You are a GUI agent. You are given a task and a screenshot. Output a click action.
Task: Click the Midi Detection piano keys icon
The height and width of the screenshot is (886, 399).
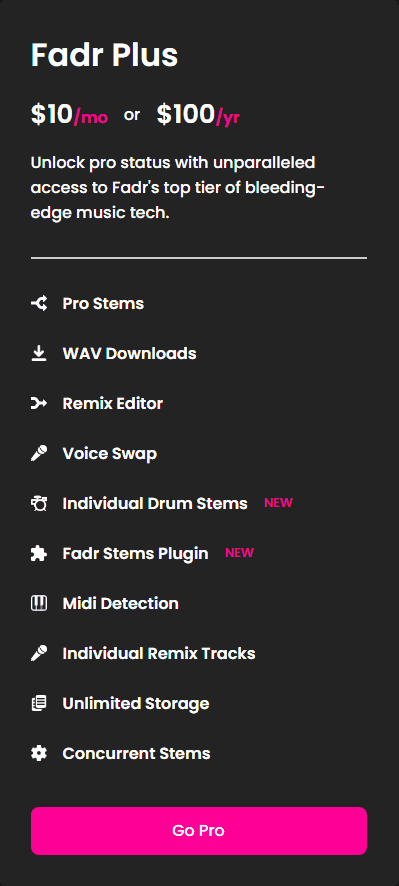(x=38, y=603)
